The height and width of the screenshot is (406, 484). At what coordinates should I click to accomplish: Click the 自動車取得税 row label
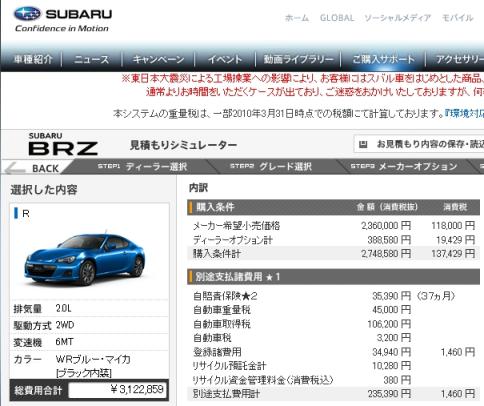(x=222, y=324)
